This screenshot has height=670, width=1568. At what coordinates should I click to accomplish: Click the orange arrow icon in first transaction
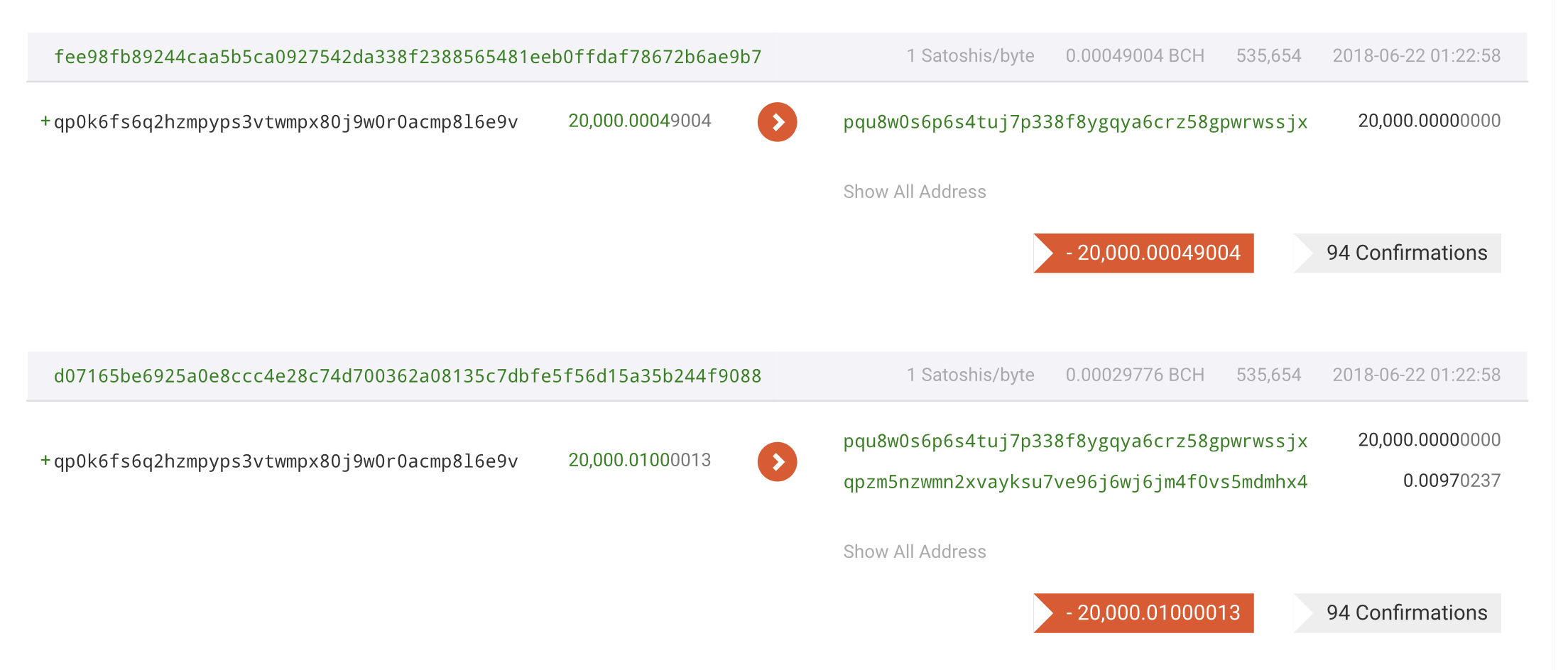(x=777, y=122)
